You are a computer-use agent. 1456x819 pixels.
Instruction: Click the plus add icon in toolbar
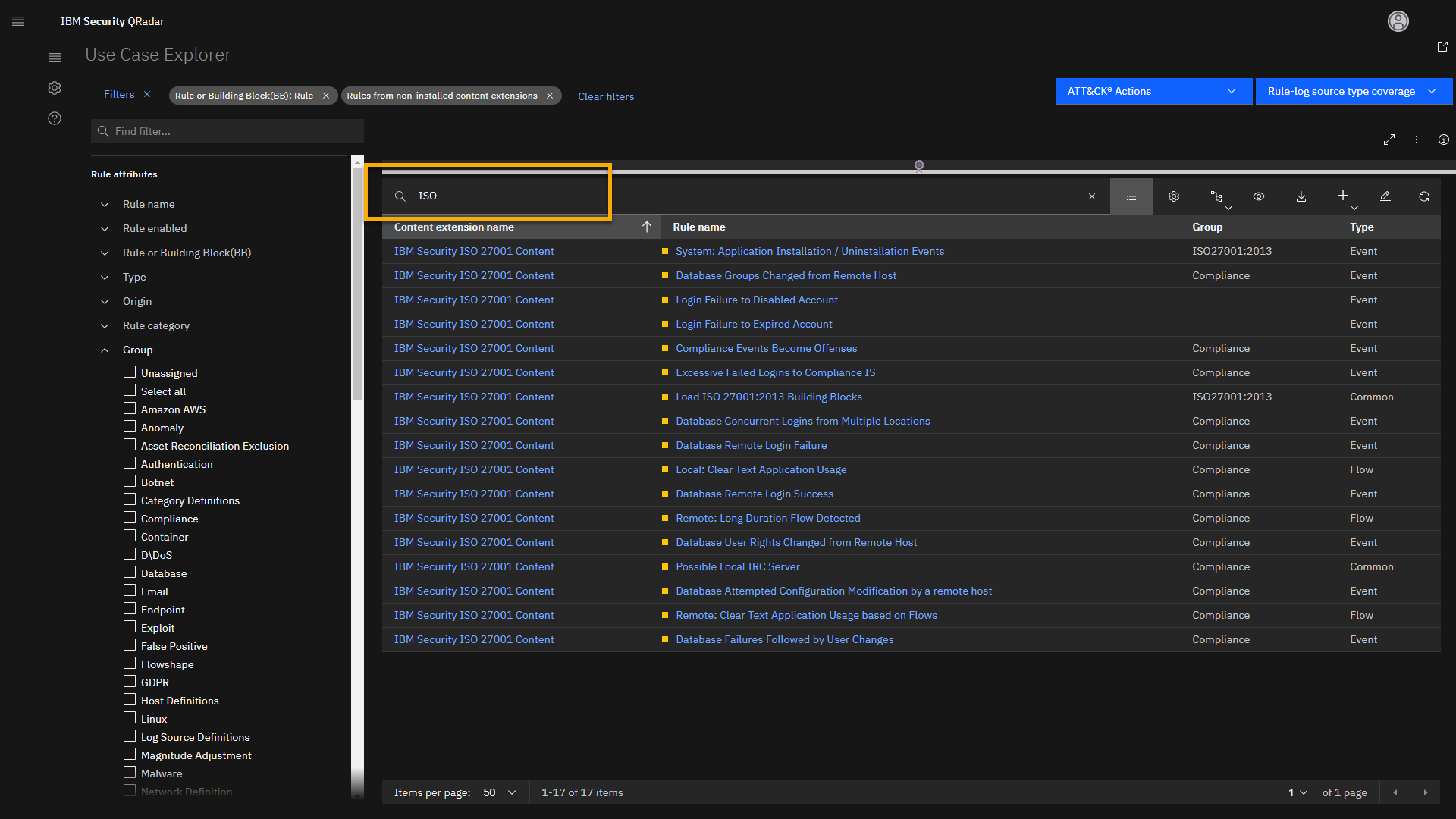click(1342, 196)
